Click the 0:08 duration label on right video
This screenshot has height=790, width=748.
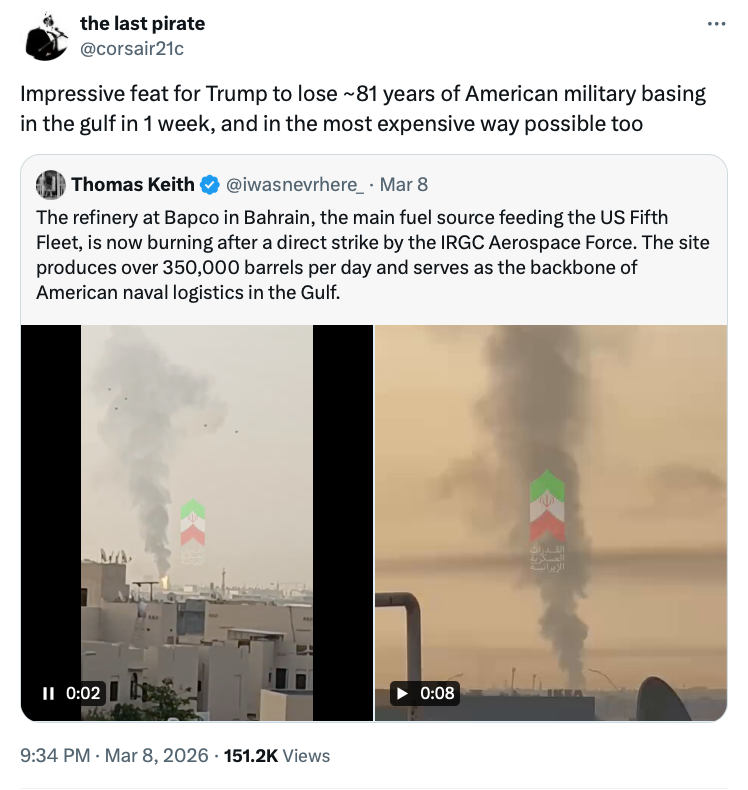pos(438,693)
